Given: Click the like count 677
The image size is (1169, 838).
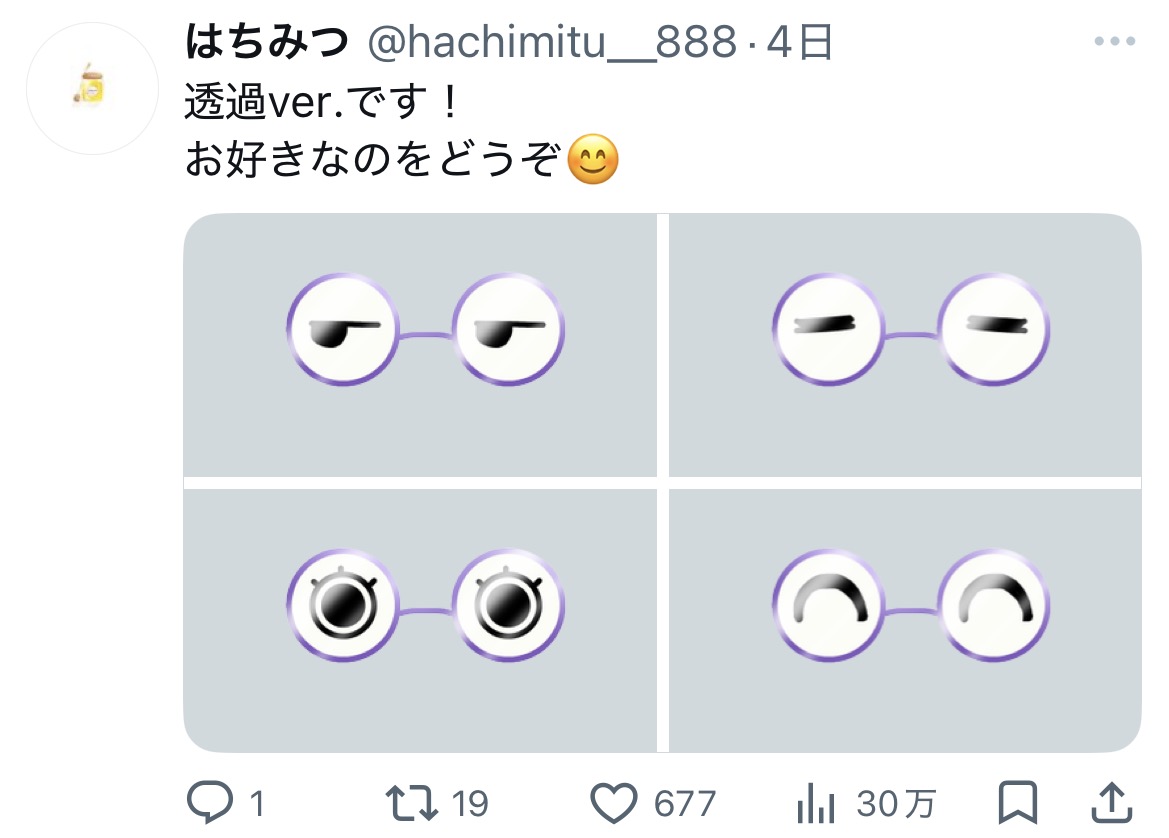Looking at the screenshot, I should click(x=685, y=803).
